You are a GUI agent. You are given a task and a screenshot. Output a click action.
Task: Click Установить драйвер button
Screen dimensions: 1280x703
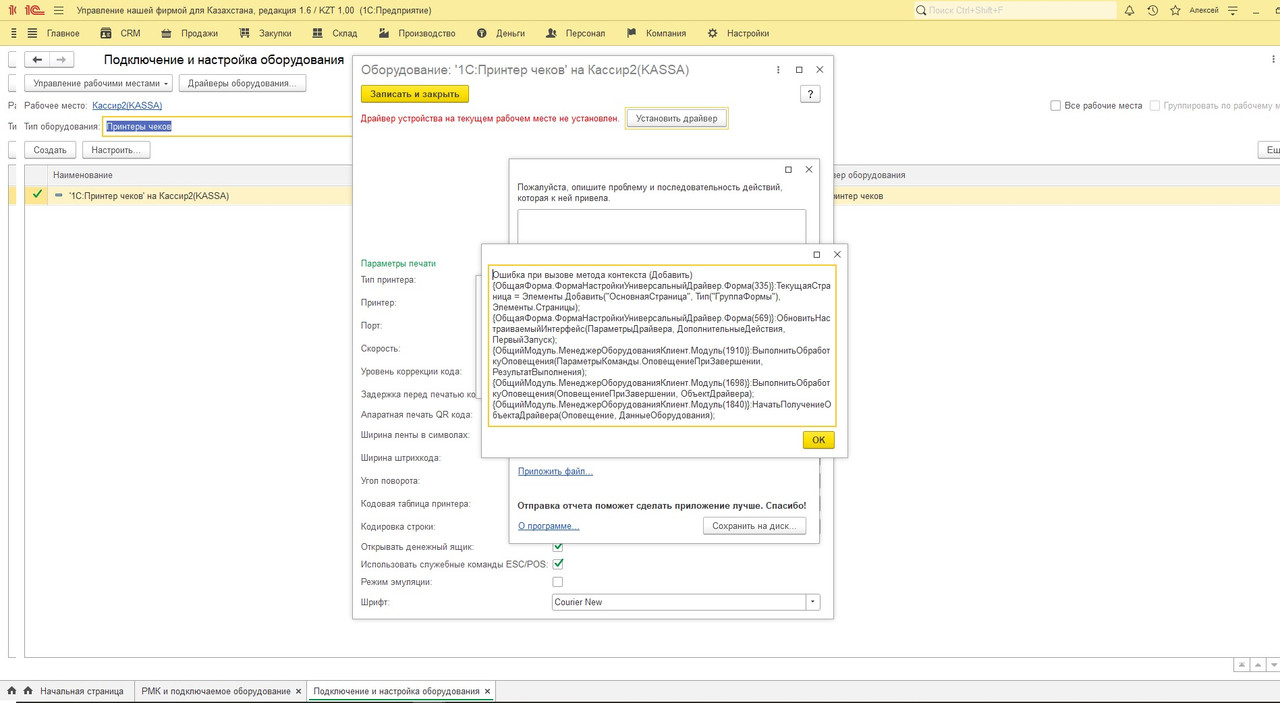tap(677, 118)
